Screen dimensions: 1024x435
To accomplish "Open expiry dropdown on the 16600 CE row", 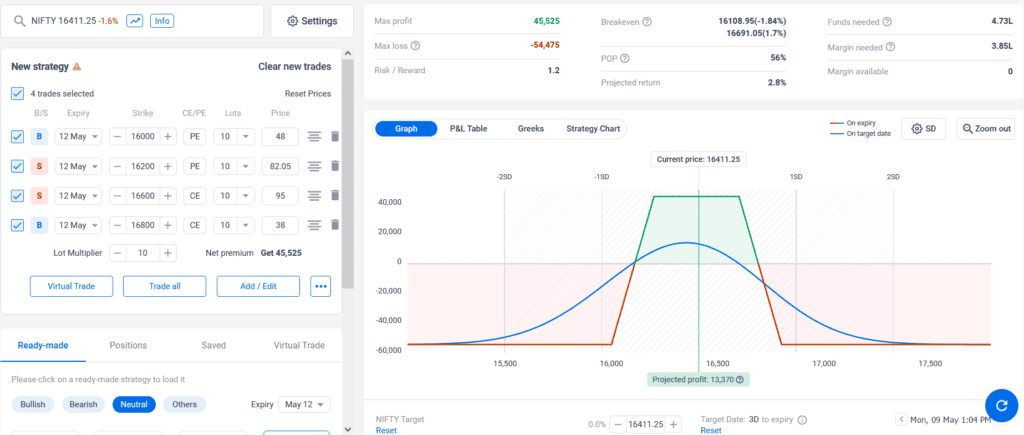I will (x=78, y=195).
